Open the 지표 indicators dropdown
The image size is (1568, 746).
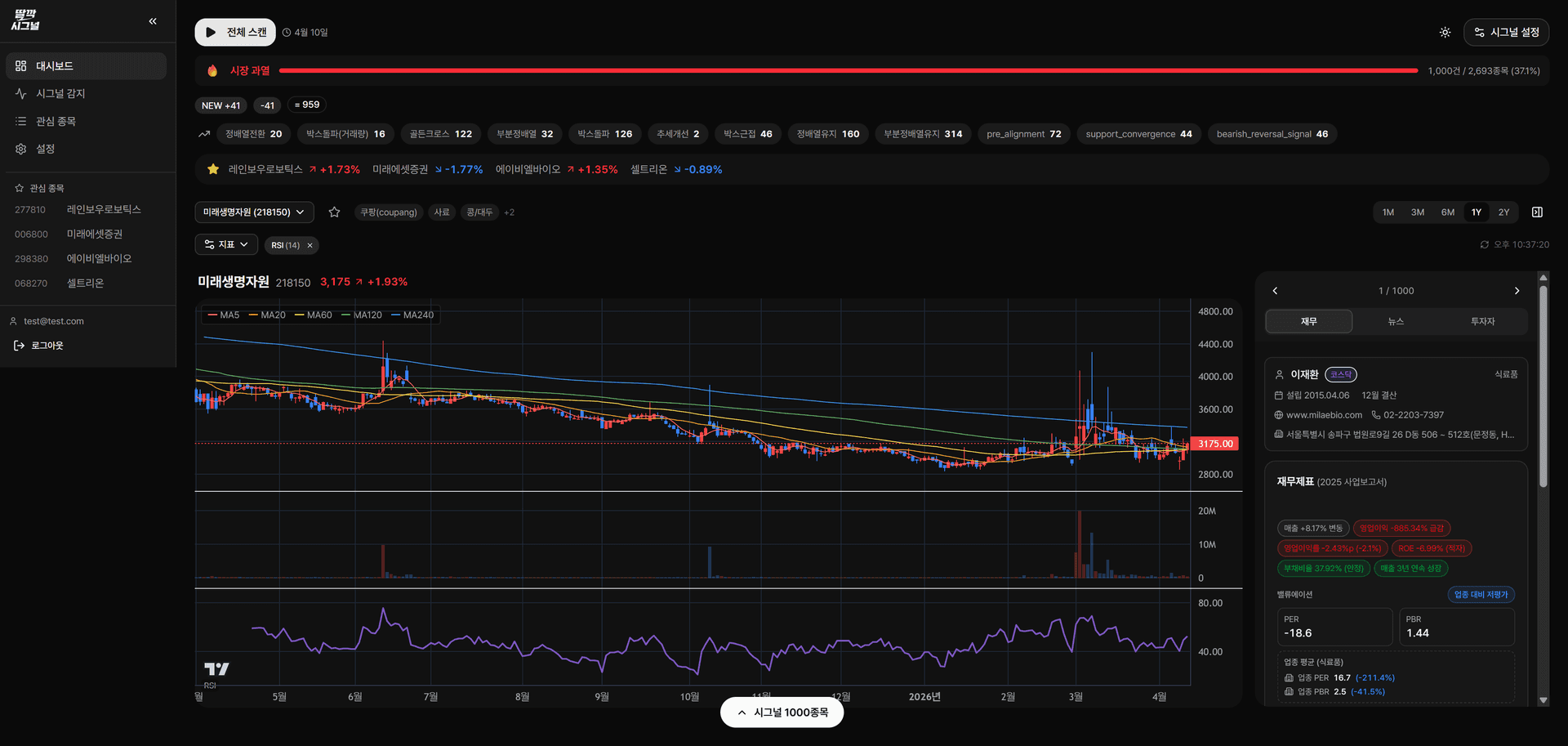(x=226, y=245)
